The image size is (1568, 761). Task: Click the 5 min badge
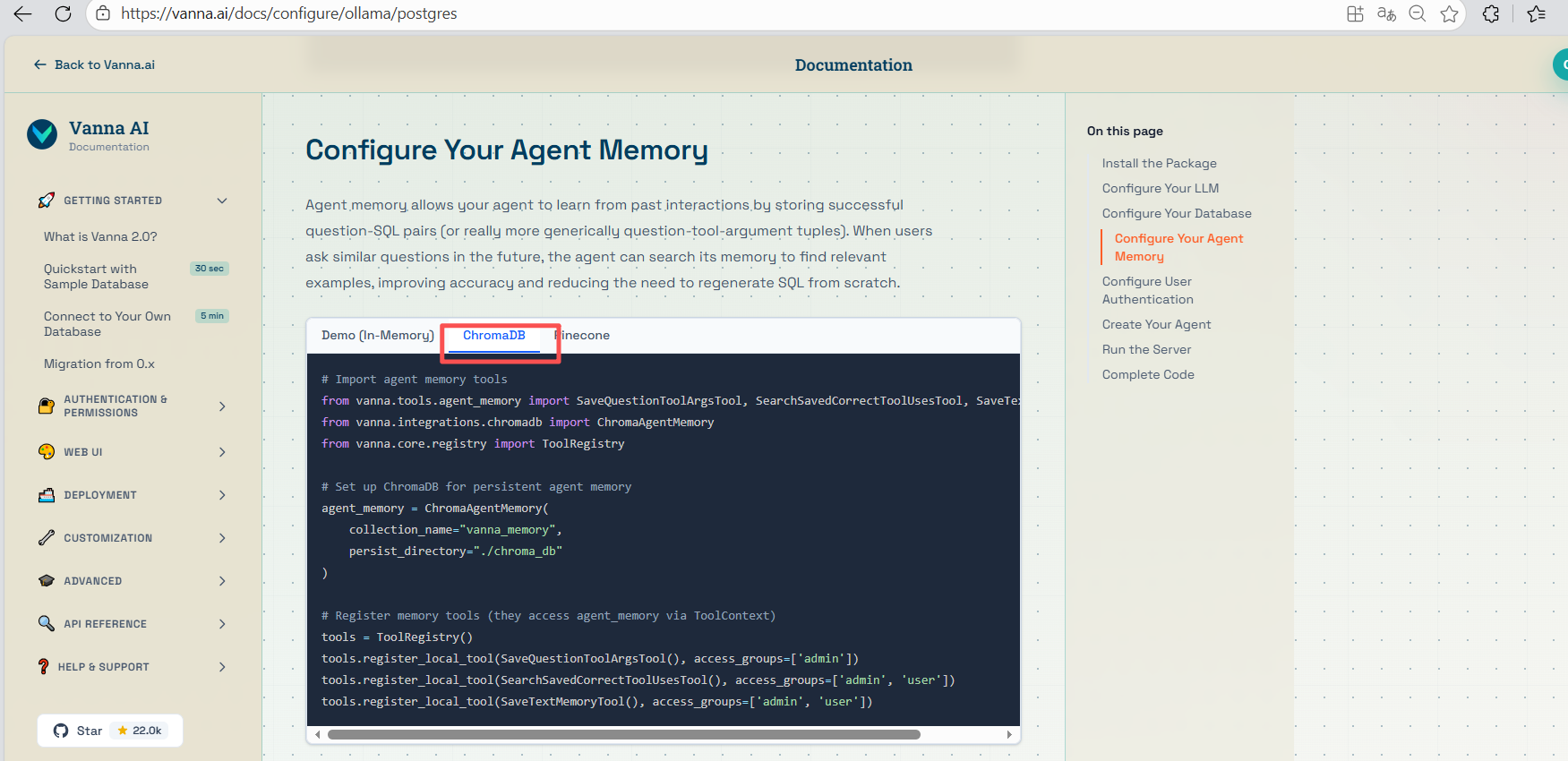click(x=212, y=316)
